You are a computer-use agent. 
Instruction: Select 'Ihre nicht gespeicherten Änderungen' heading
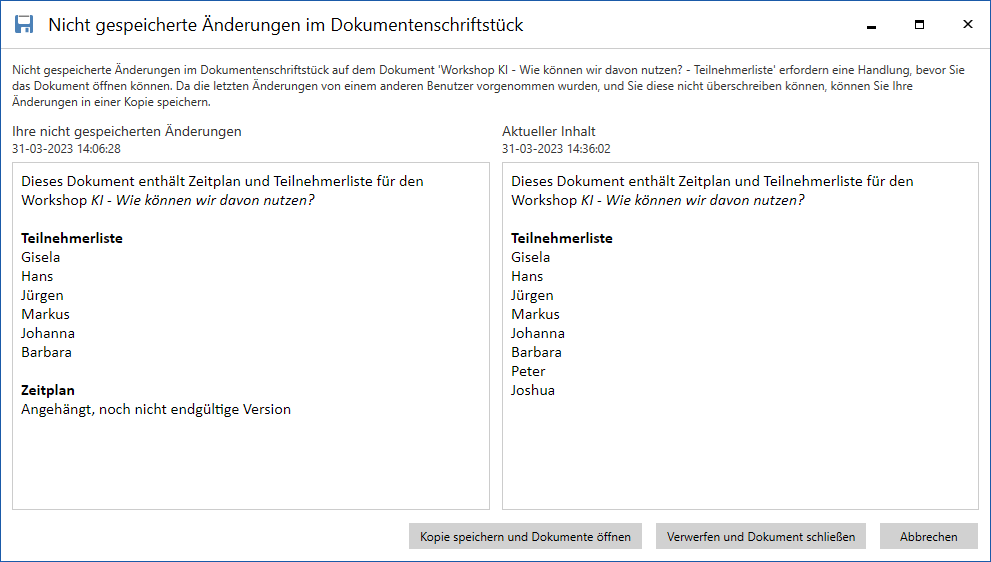pyautogui.click(x=127, y=131)
